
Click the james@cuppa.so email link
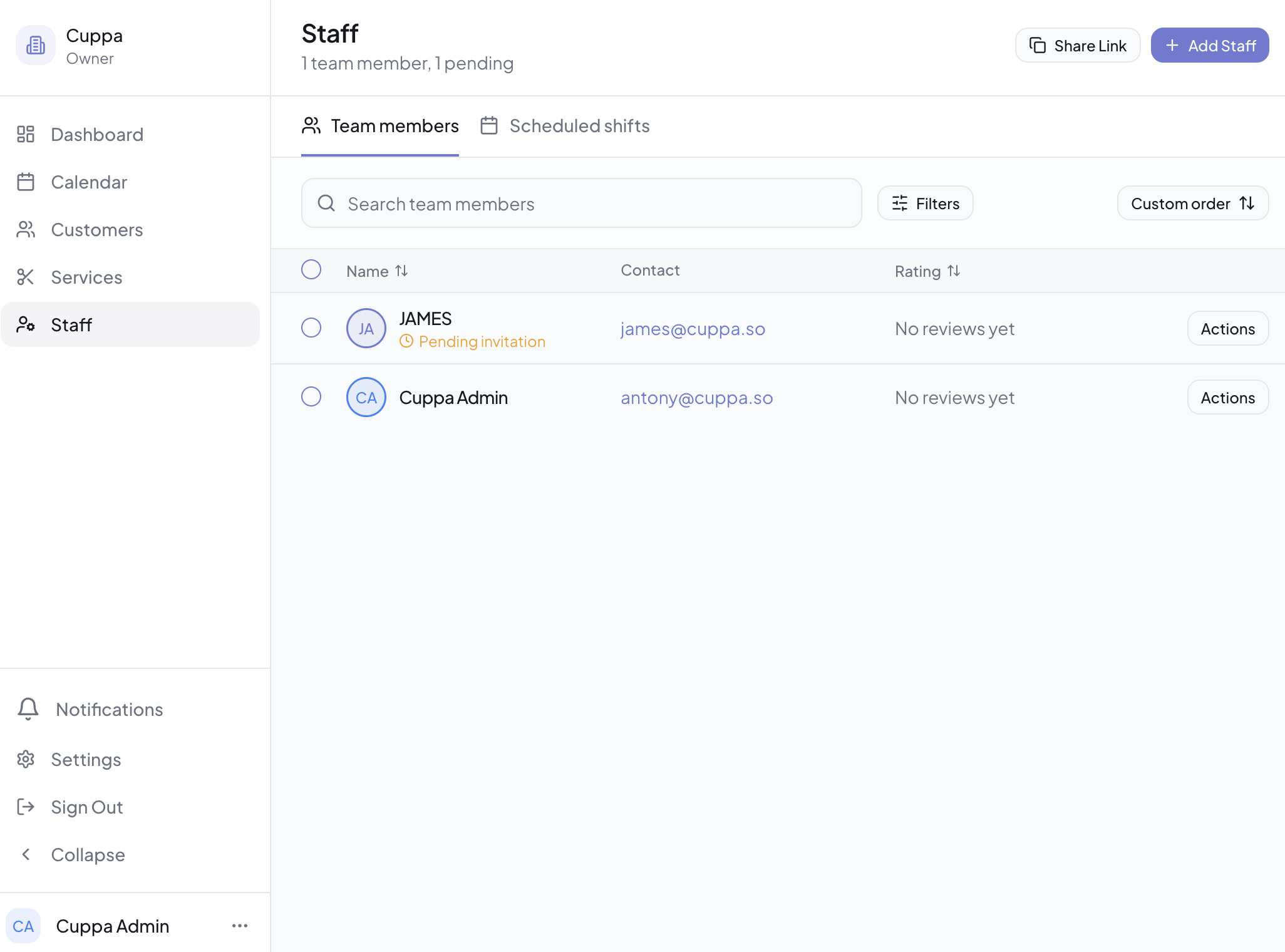point(693,328)
